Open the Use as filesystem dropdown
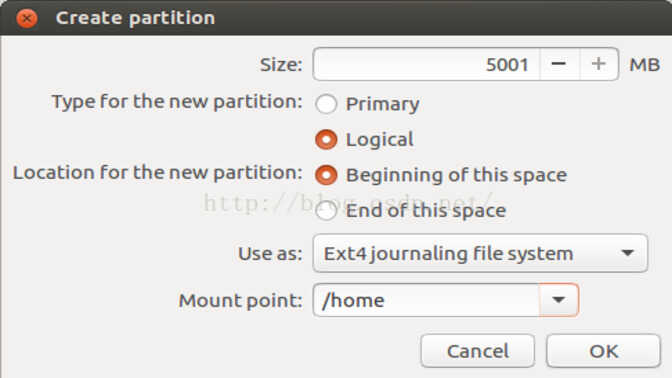The height and width of the screenshot is (378, 672). pyautogui.click(x=480, y=253)
